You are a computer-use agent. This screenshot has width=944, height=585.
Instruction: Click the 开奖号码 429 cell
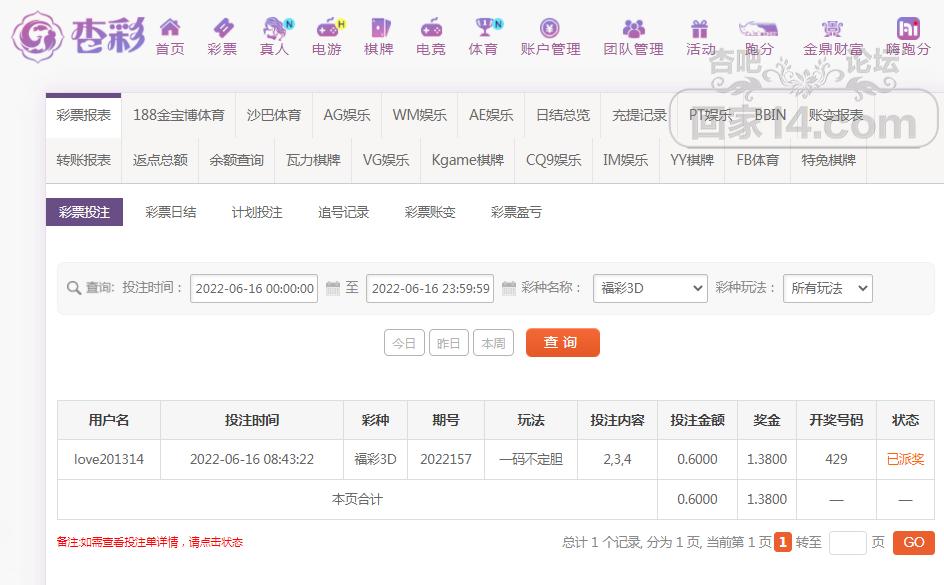(x=836, y=459)
